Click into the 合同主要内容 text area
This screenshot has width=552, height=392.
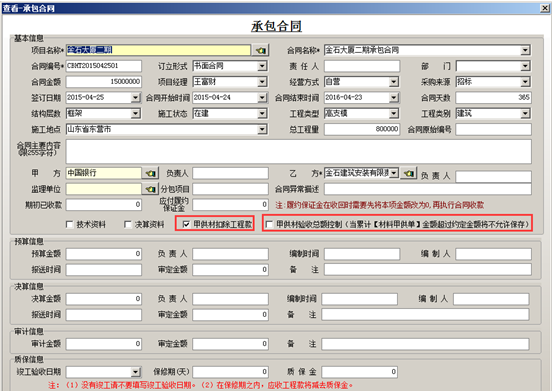299,152
